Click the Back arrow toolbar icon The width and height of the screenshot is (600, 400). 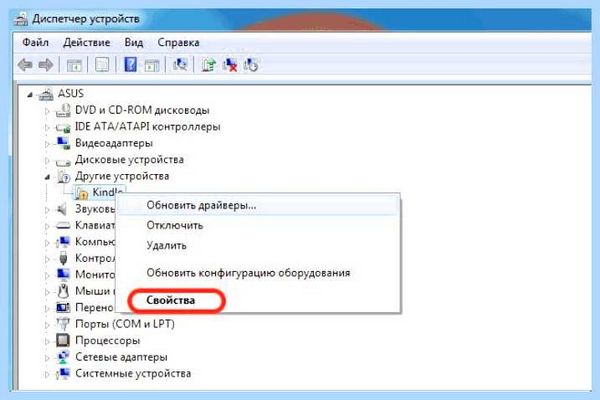(x=25, y=65)
